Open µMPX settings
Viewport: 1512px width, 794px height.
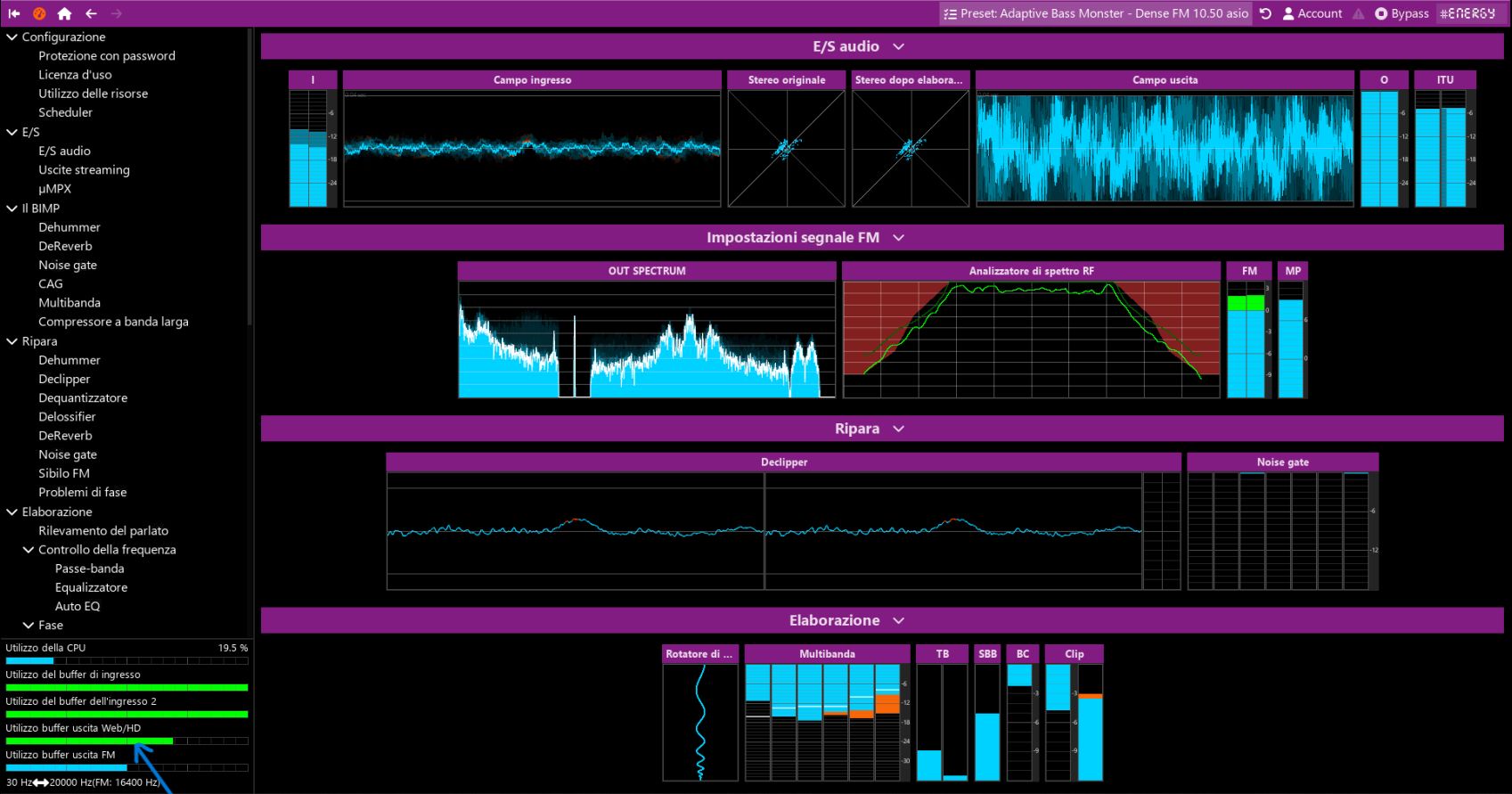point(54,189)
